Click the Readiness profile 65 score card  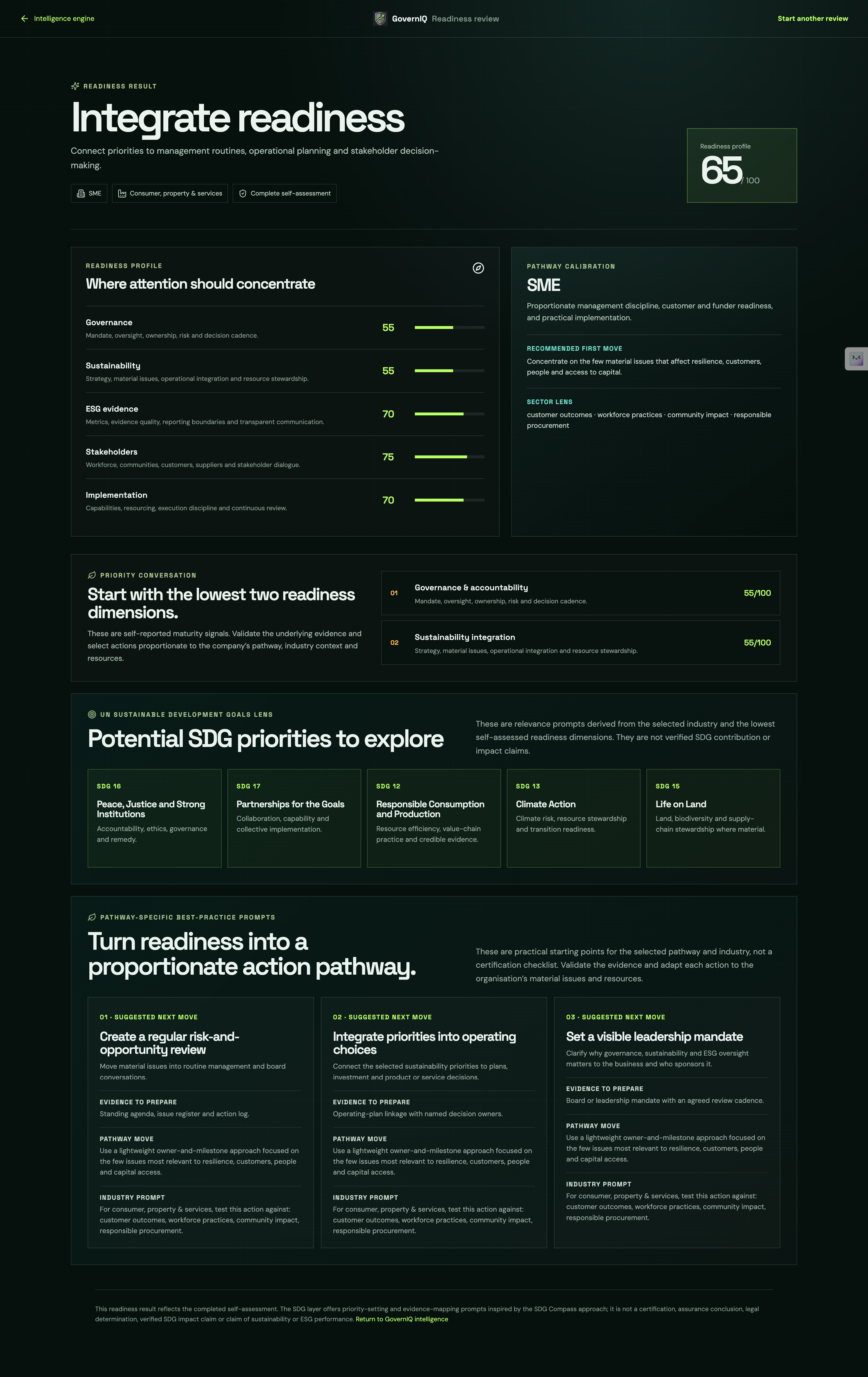coord(742,165)
